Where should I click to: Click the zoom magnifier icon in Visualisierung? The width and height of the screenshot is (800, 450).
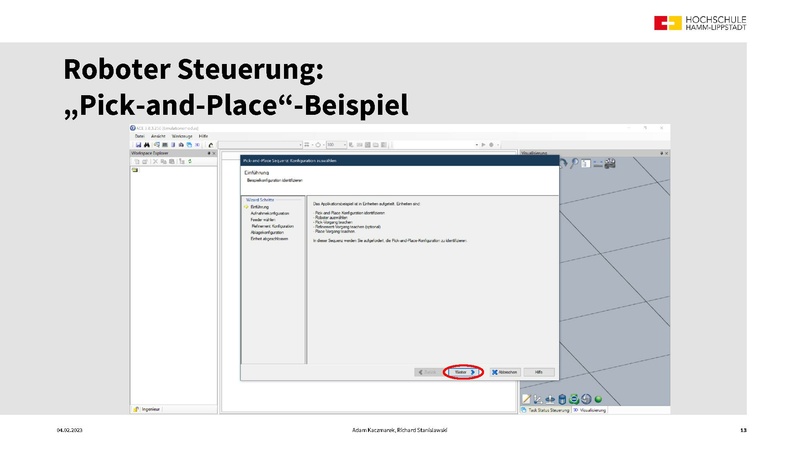[576, 163]
